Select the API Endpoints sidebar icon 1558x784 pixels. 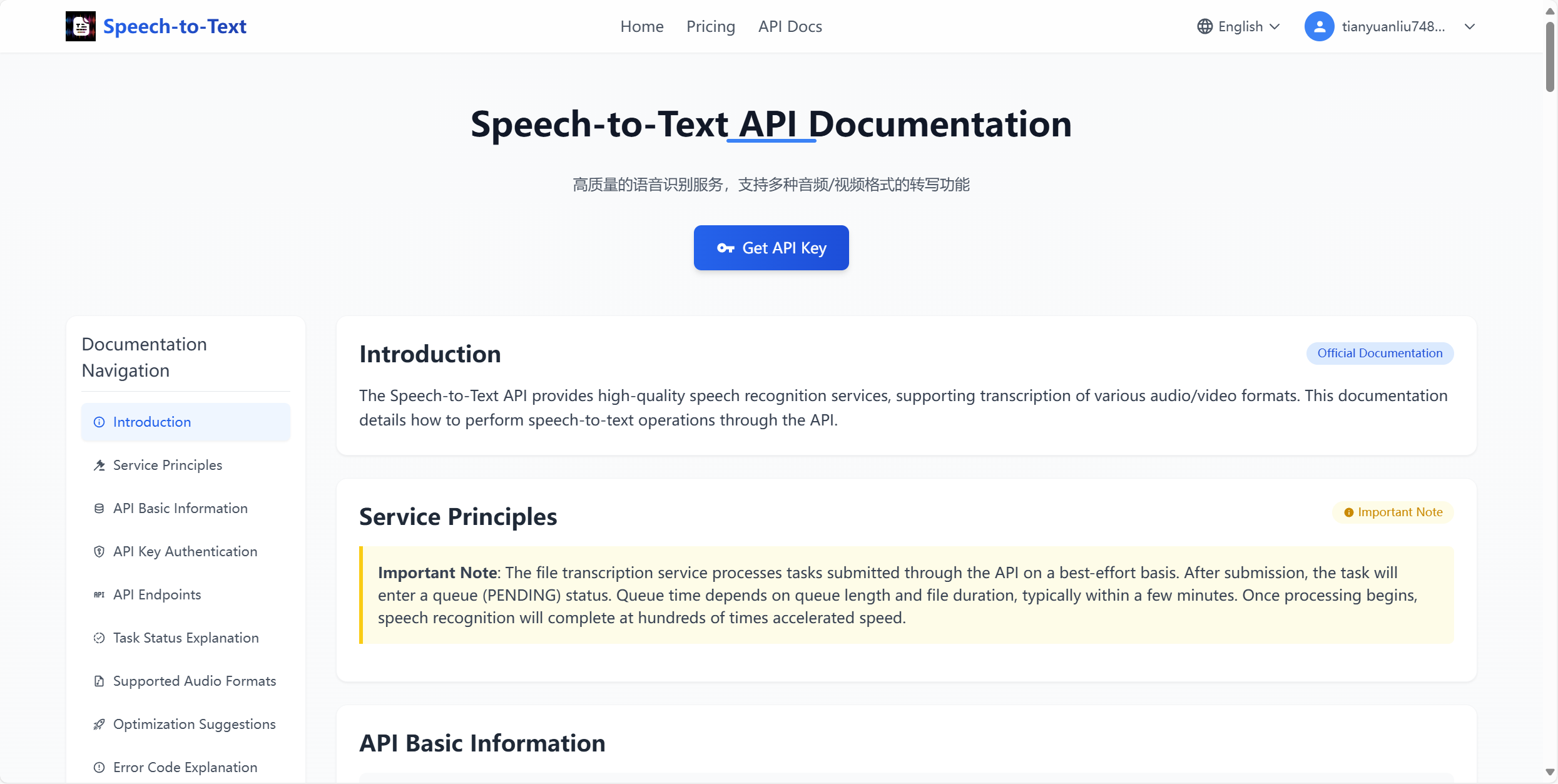coord(99,594)
